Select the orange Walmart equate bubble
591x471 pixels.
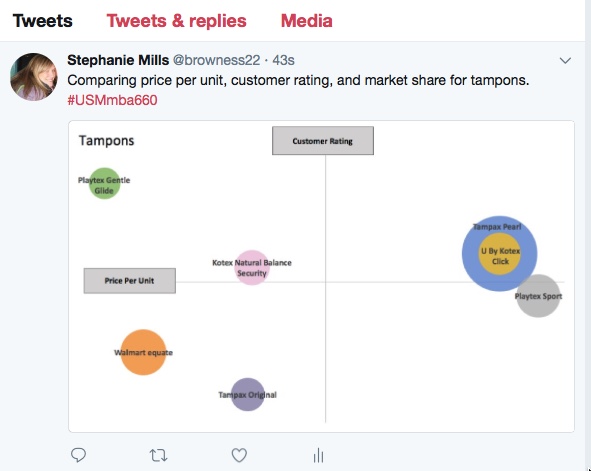[x=143, y=352]
